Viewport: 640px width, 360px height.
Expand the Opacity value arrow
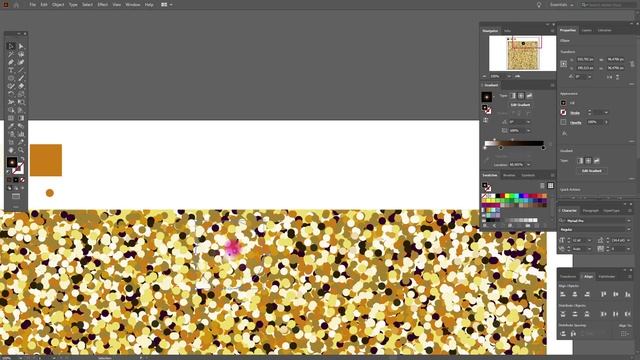pos(606,122)
